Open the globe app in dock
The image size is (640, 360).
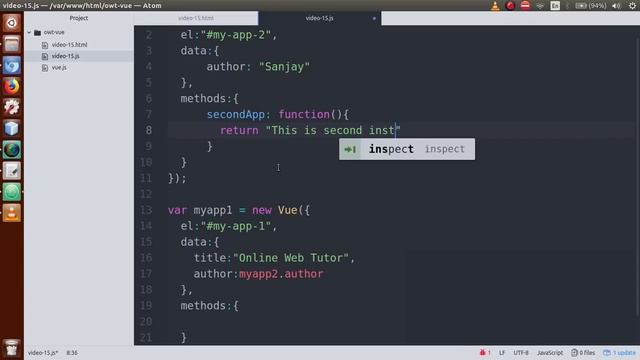pos(11,150)
